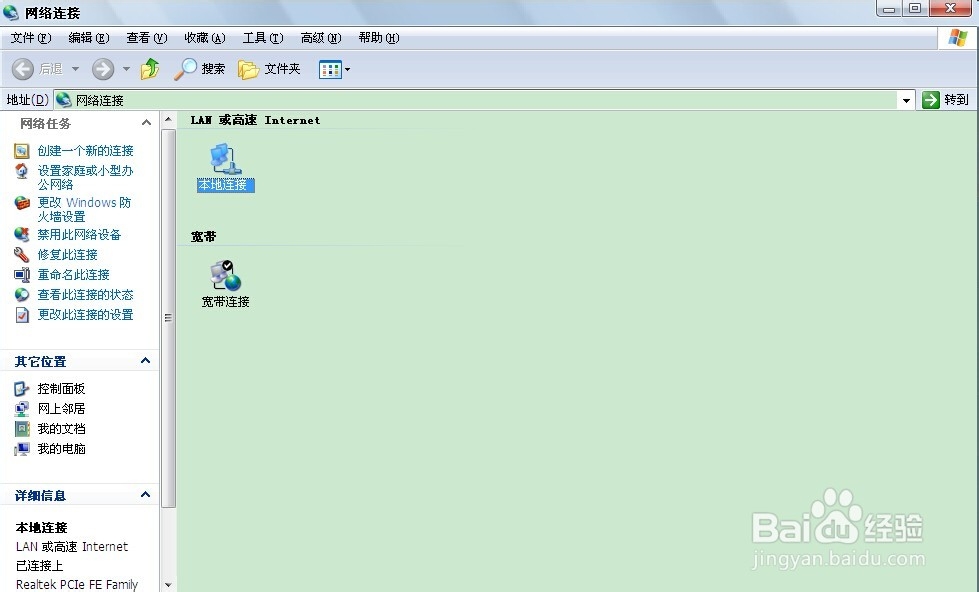Image resolution: width=979 pixels, height=592 pixels.
Task: Click the Realtek PCIe FE Family text
Action: [77, 585]
